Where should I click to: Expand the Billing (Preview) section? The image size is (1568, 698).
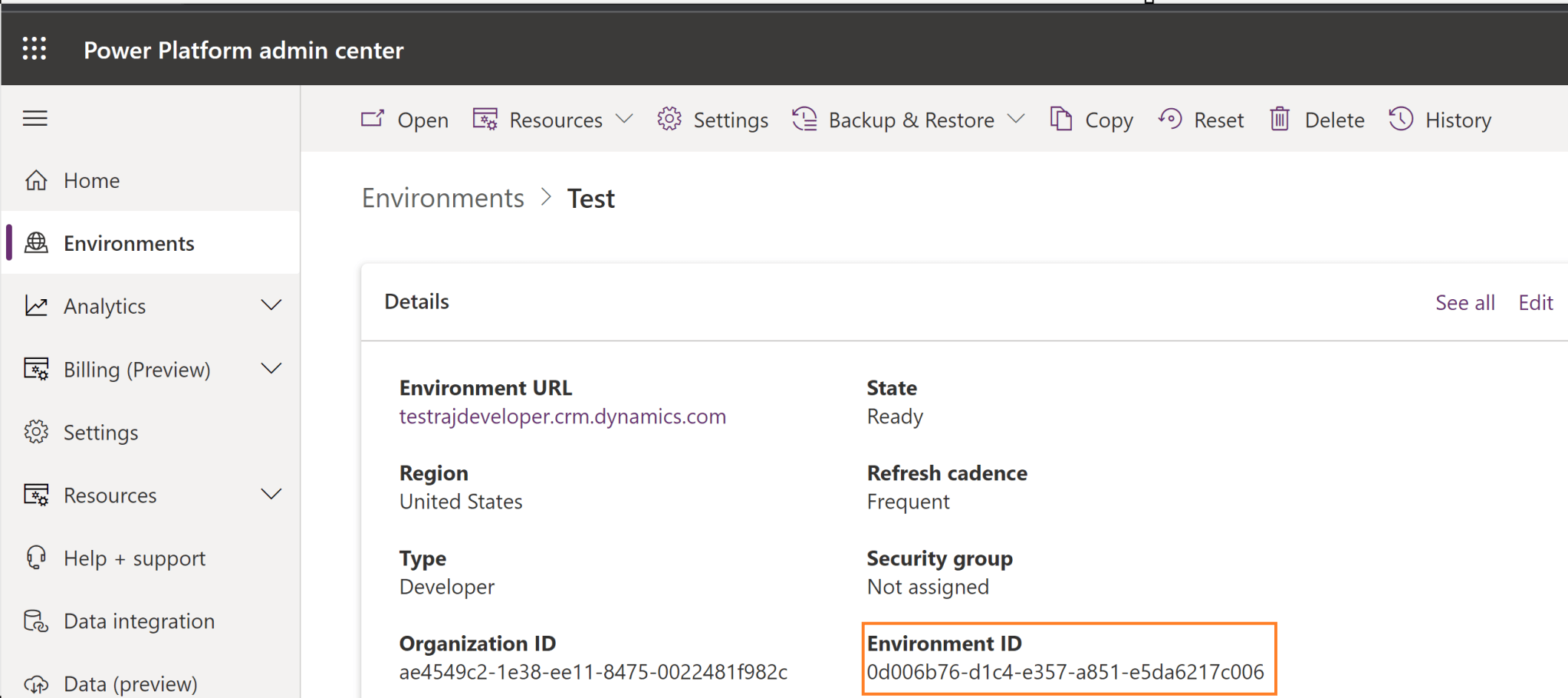pyautogui.click(x=272, y=368)
